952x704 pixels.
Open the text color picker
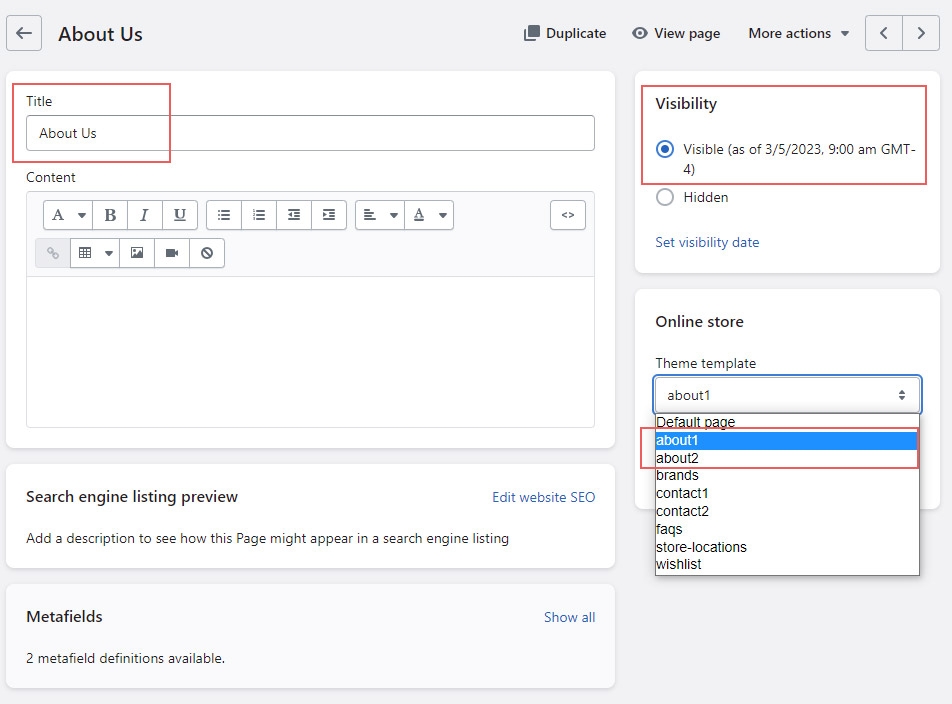[x=429, y=215]
